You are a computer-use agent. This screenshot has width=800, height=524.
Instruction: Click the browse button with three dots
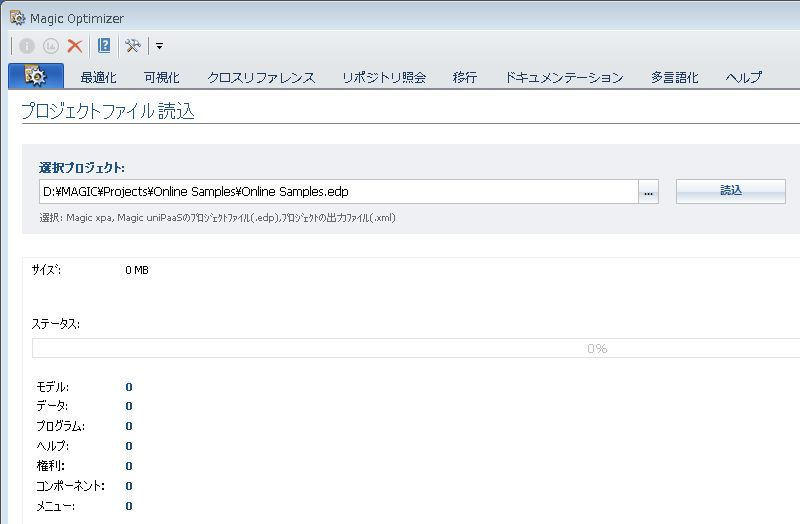(649, 192)
